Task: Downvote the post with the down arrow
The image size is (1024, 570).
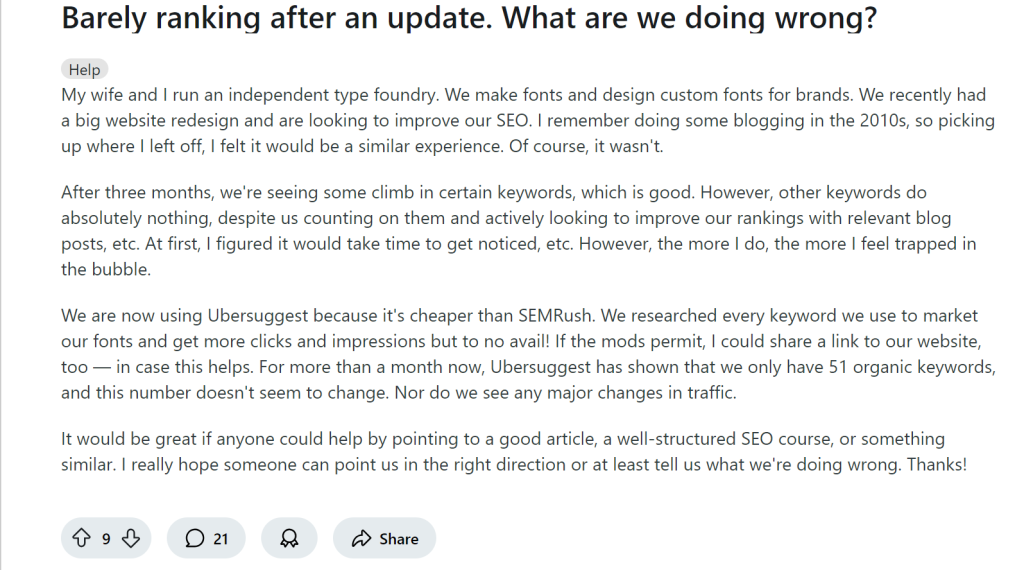Action: 131,538
